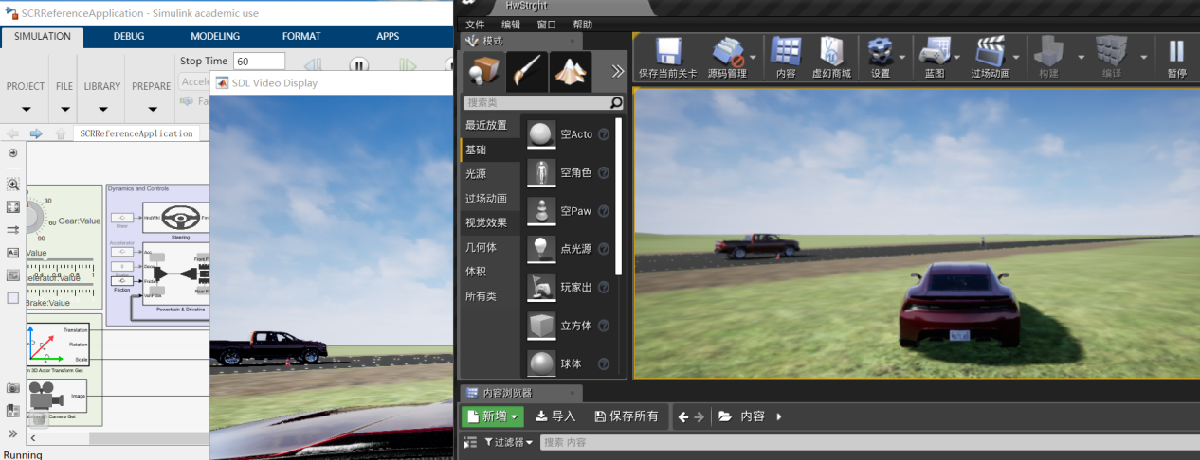This screenshot has height=460, width=1200.
Task: Select the 光源 (Lights) category
Action: pos(475,174)
